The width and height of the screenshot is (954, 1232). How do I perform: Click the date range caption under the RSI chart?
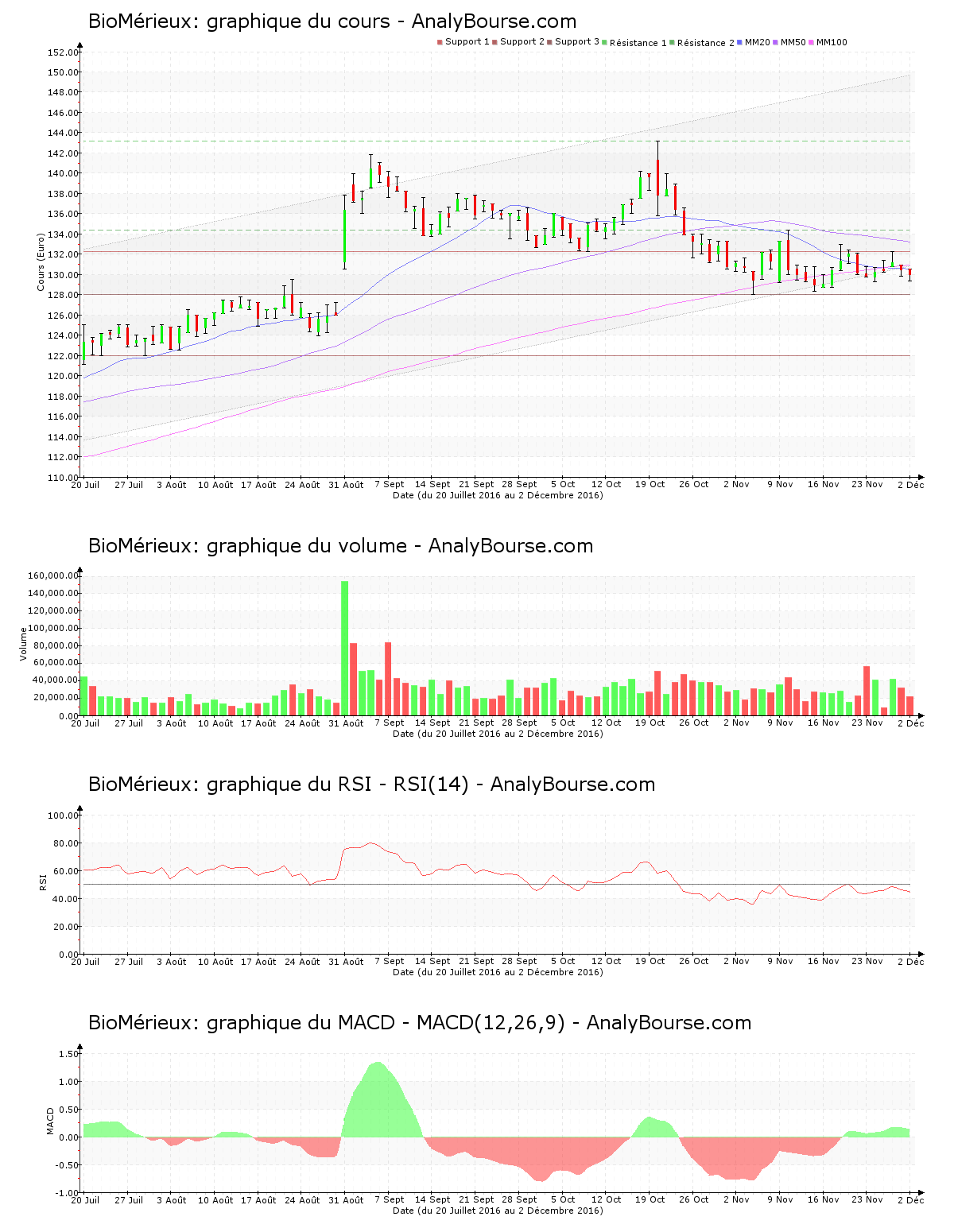[x=498, y=972]
